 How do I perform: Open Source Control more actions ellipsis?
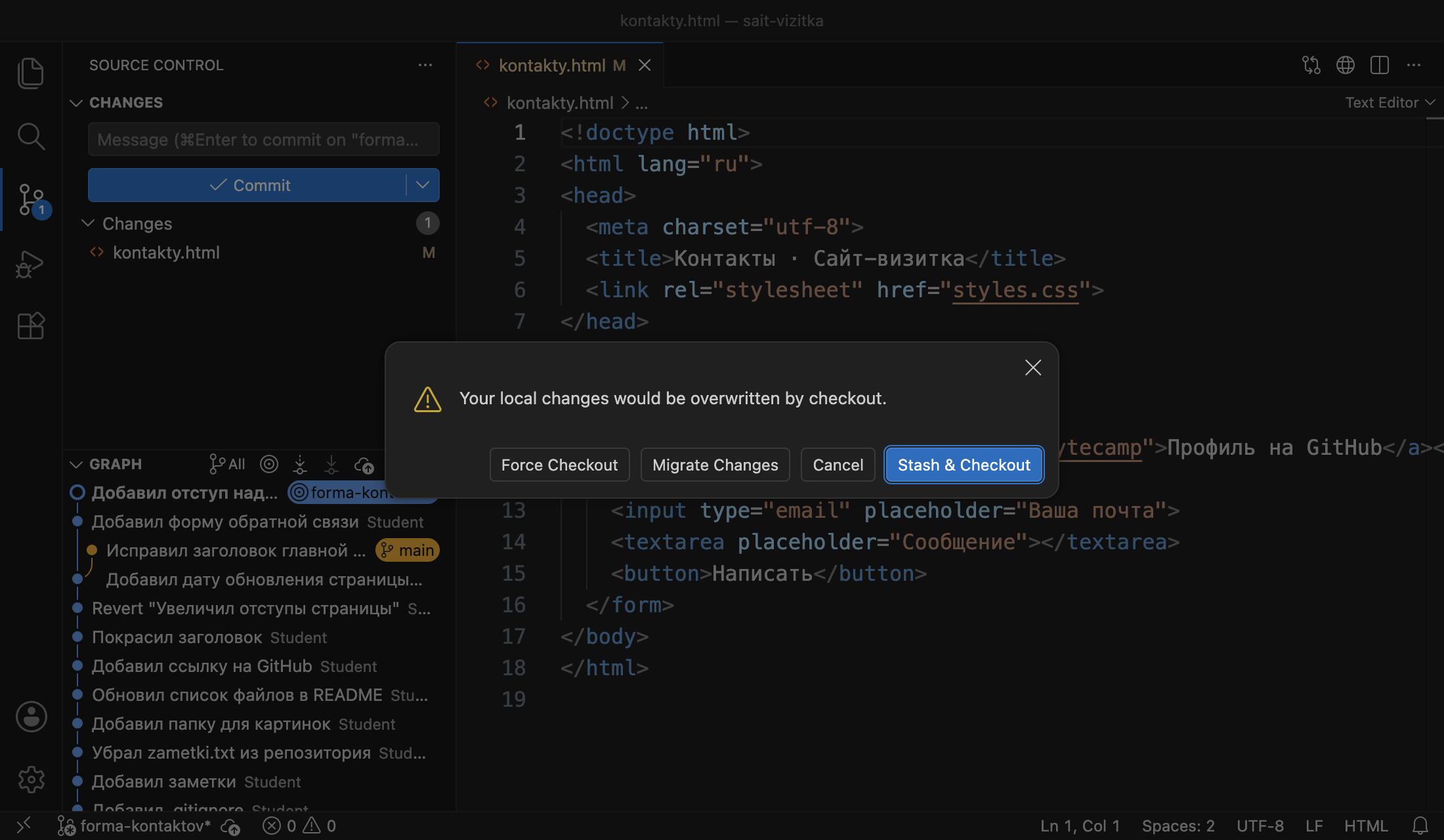(425, 65)
